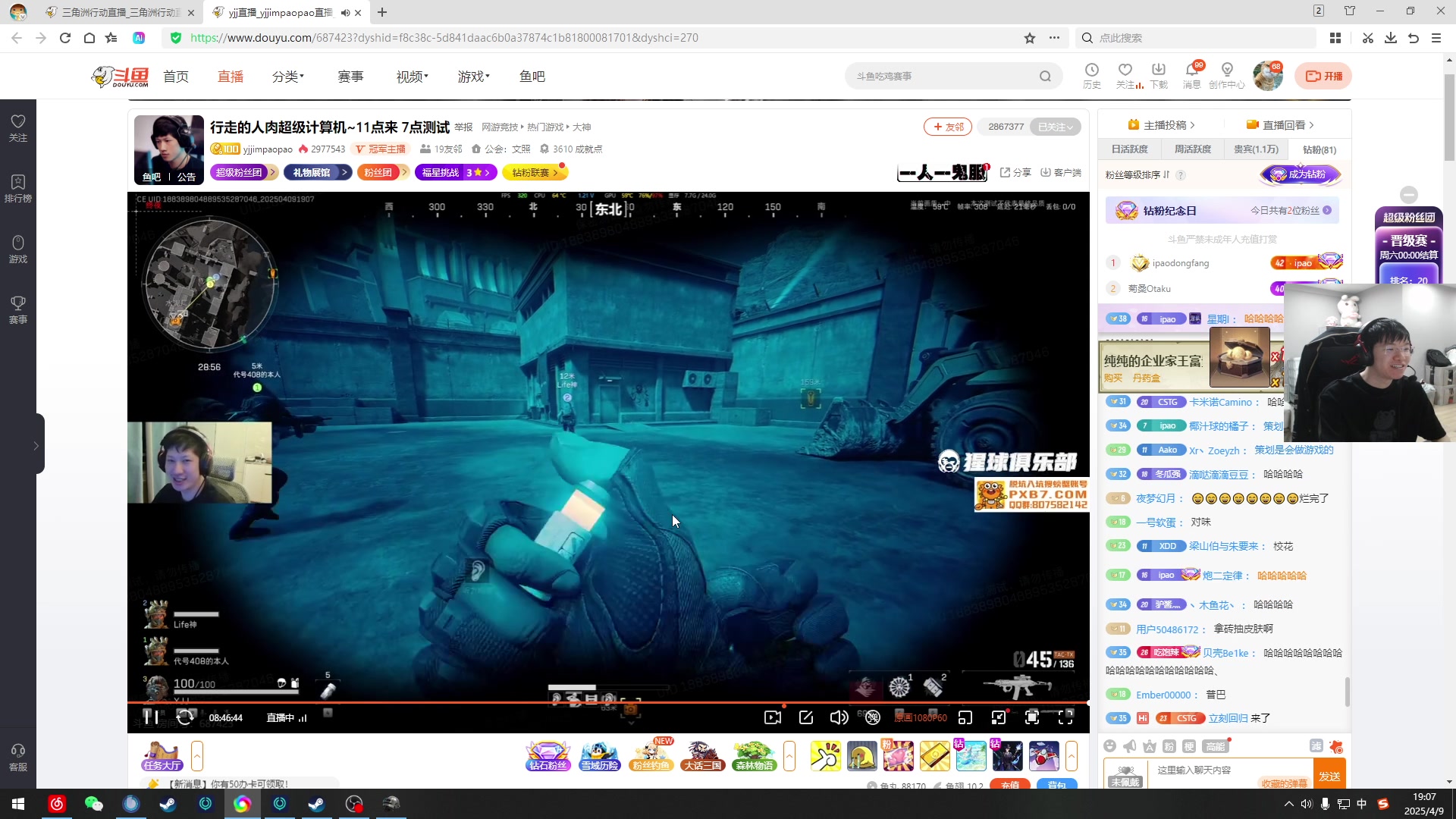Click the 客户端 client link
This screenshot has height=819, width=1456.
tap(1061, 172)
